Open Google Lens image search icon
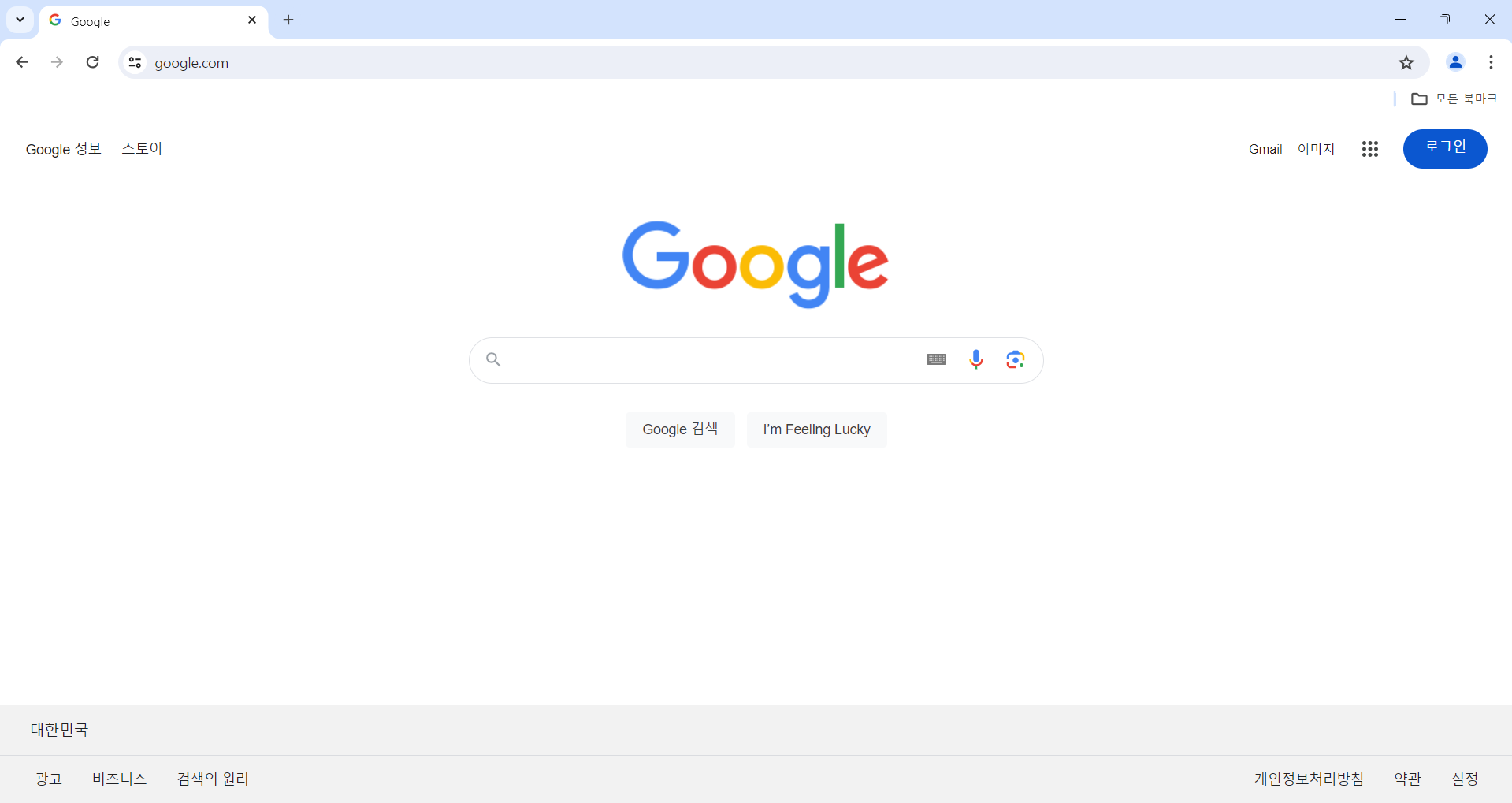This screenshot has height=803, width=1512. (x=1015, y=359)
